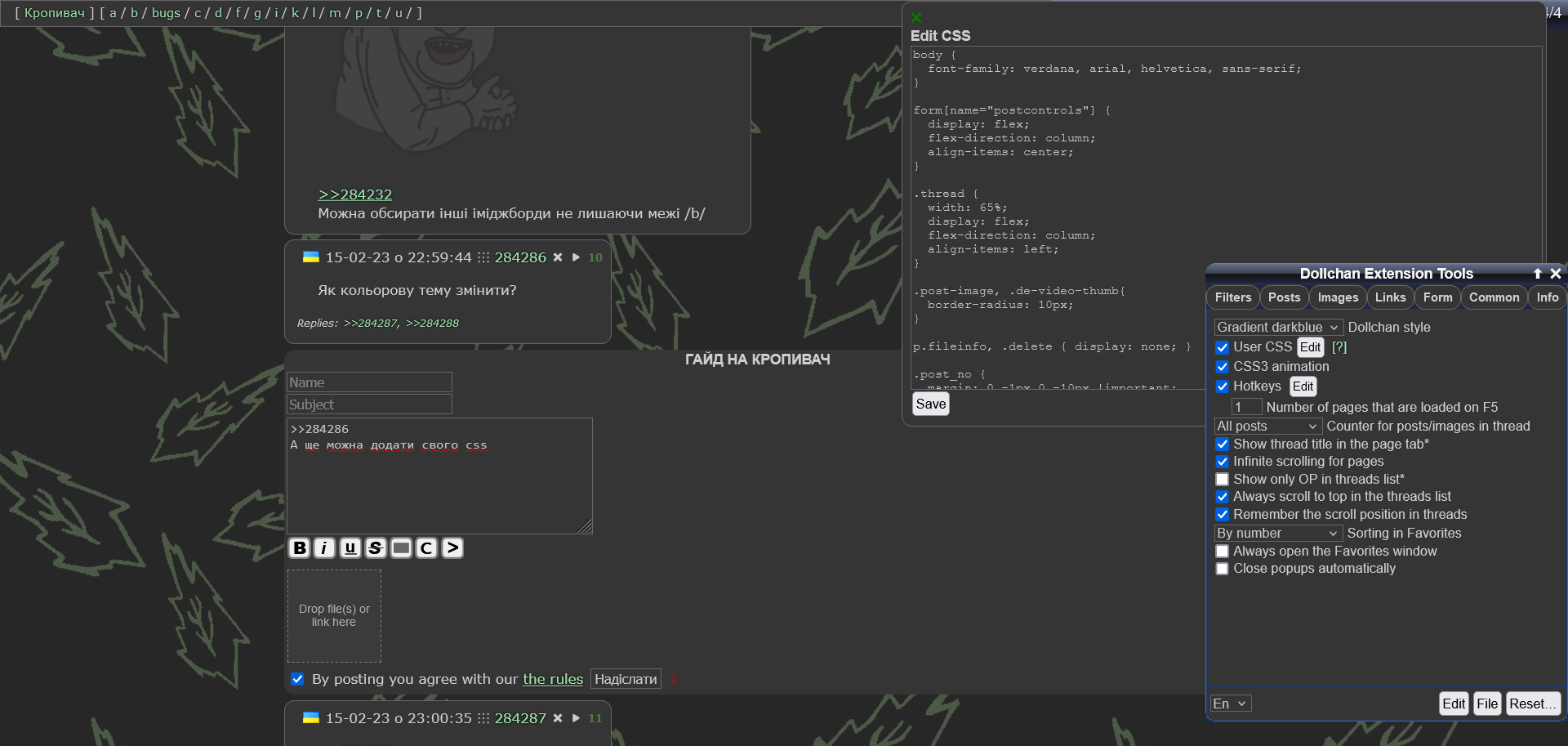Uncheck Remember the scroll position in threads
The image size is (1568, 746).
(1223, 515)
